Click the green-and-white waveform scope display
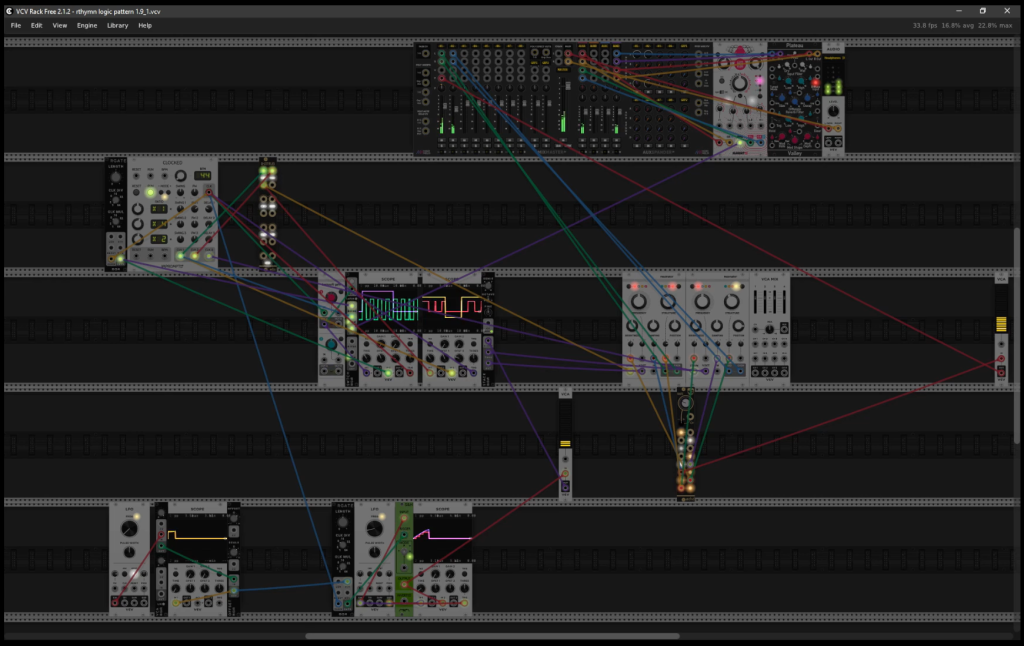The image size is (1024, 646). [x=388, y=307]
